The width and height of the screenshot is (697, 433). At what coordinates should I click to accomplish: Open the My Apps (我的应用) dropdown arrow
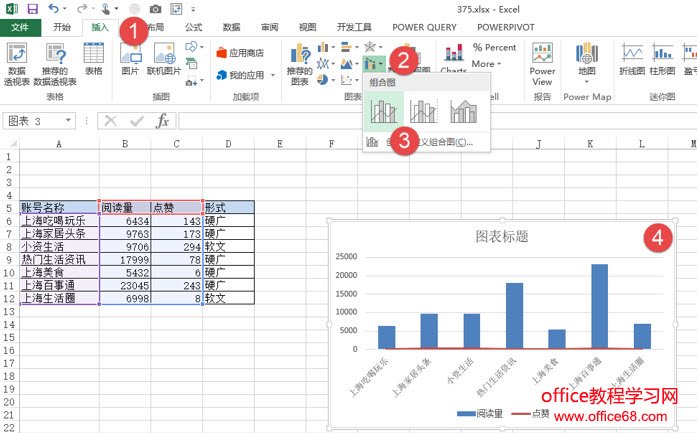tap(272, 75)
